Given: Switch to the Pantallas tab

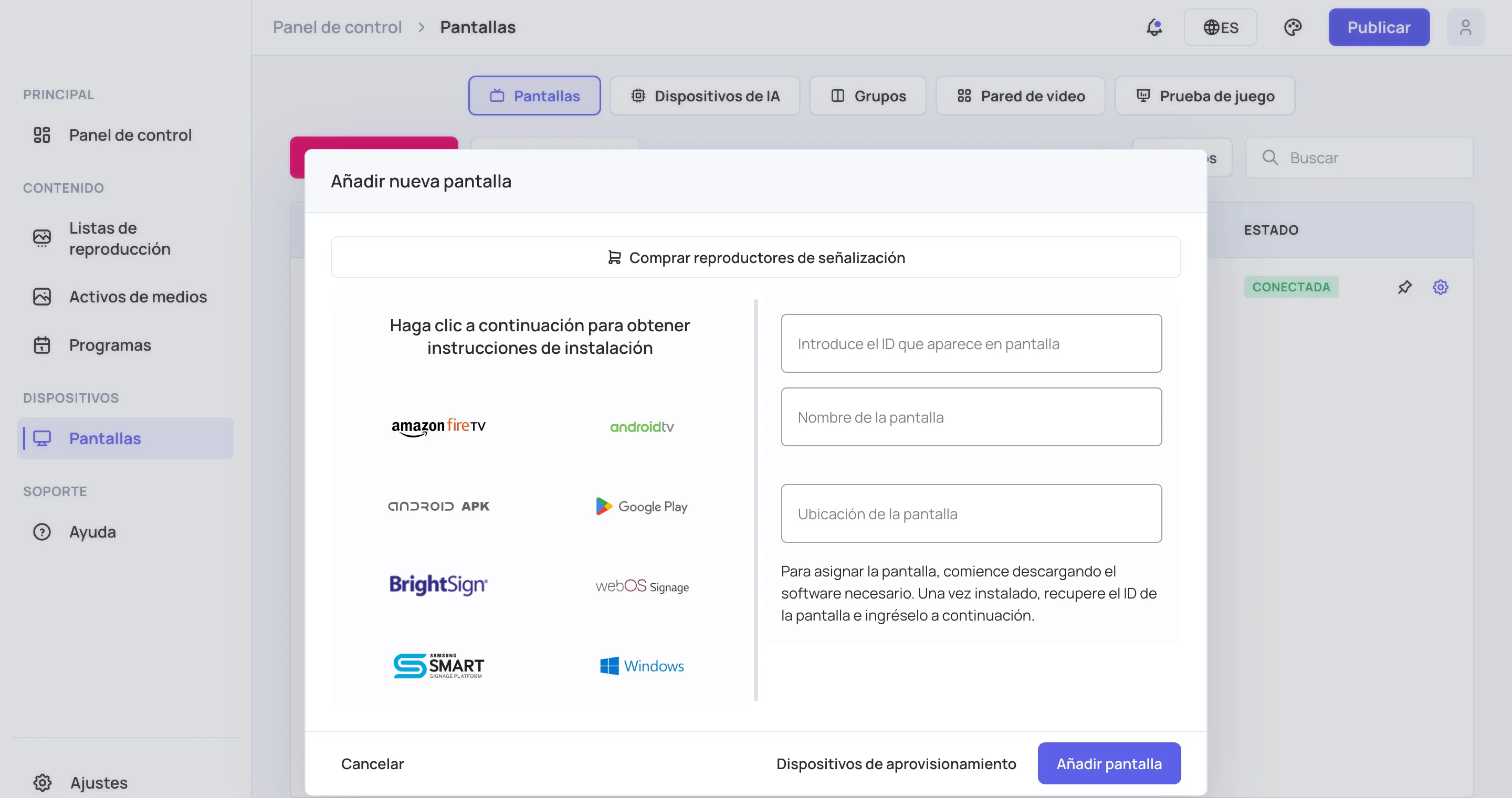Looking at the screenshot, I should 534,96.
